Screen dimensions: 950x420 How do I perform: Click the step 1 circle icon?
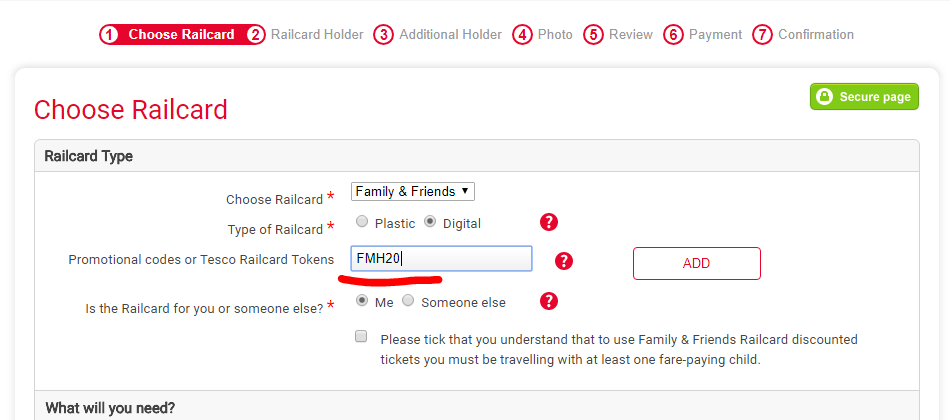(109, 35)
